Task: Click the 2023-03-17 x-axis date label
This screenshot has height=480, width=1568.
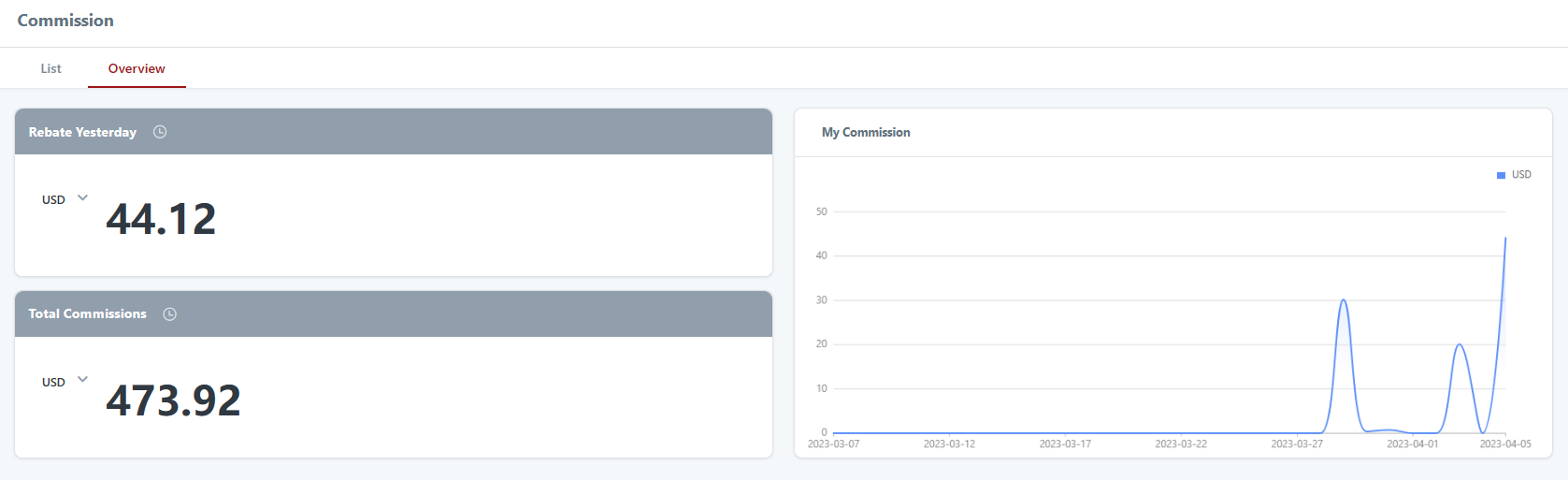Action: click(1065, 444)
